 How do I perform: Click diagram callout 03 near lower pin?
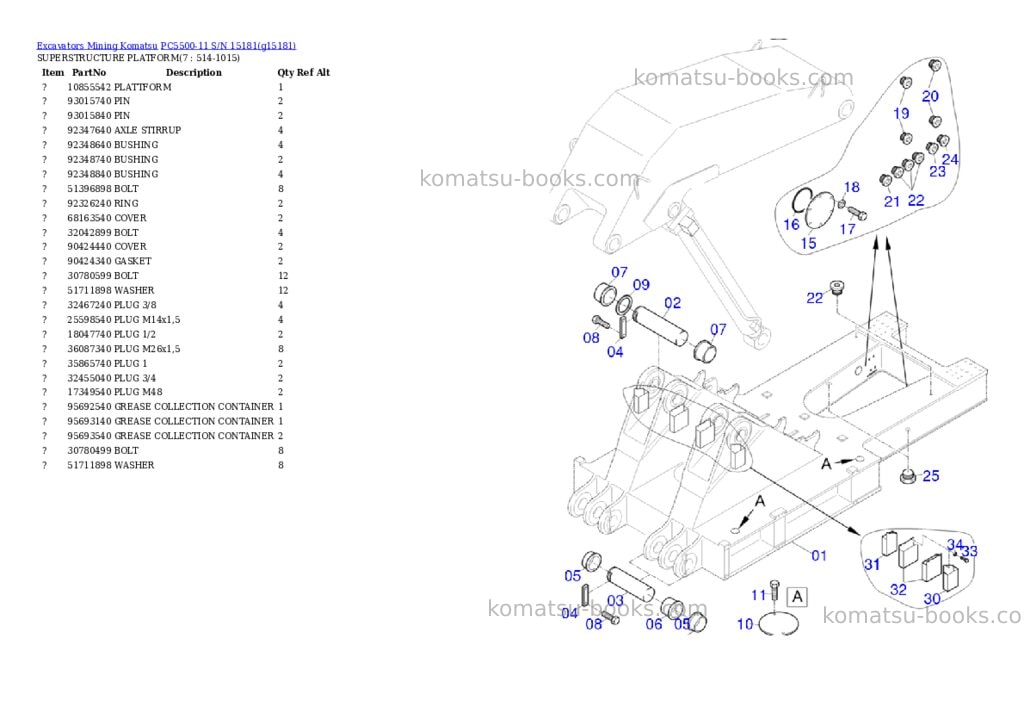(x=615, y=600)
